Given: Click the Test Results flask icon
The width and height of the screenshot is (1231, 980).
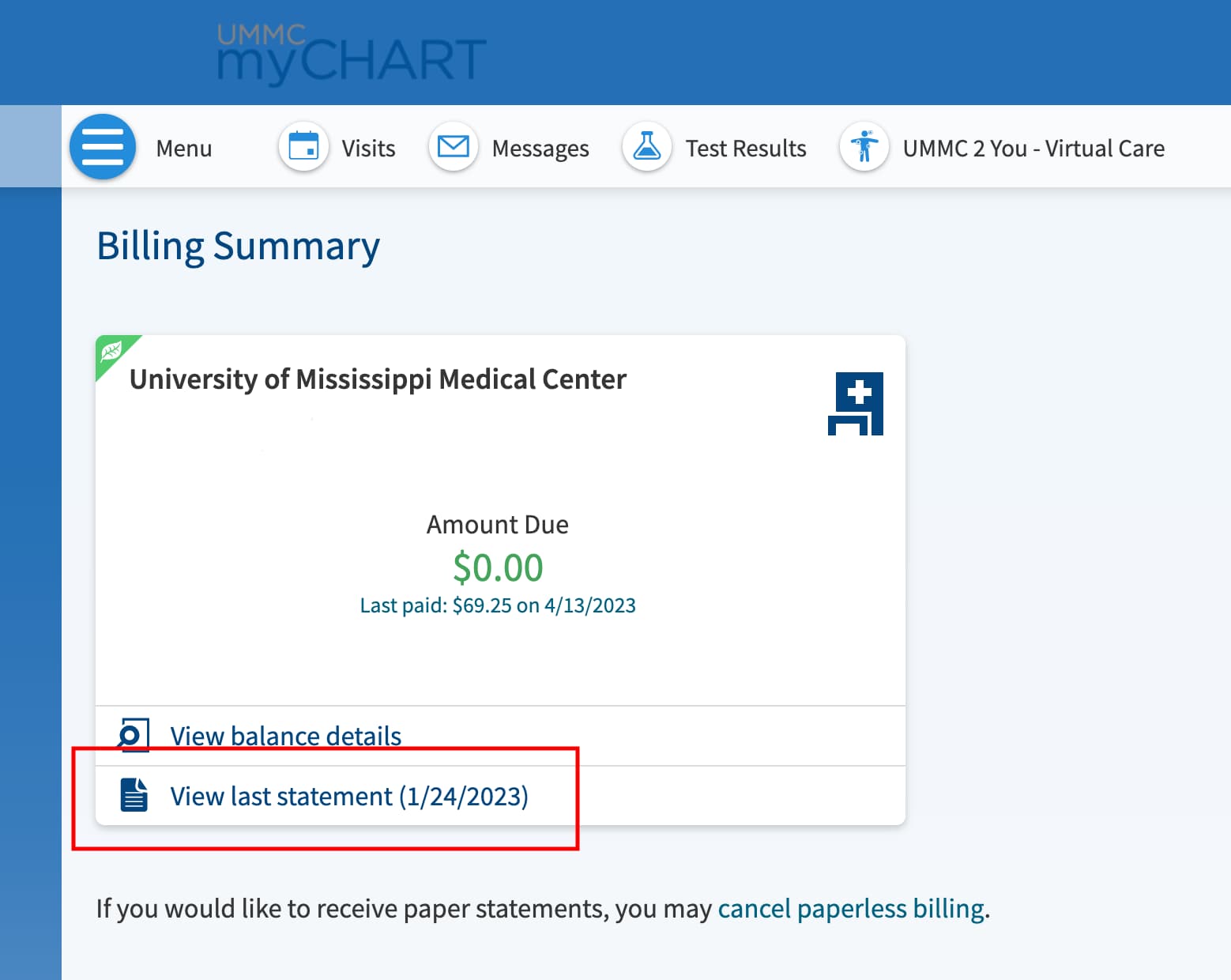Looking at the screenshot, I should coord(647,147).
